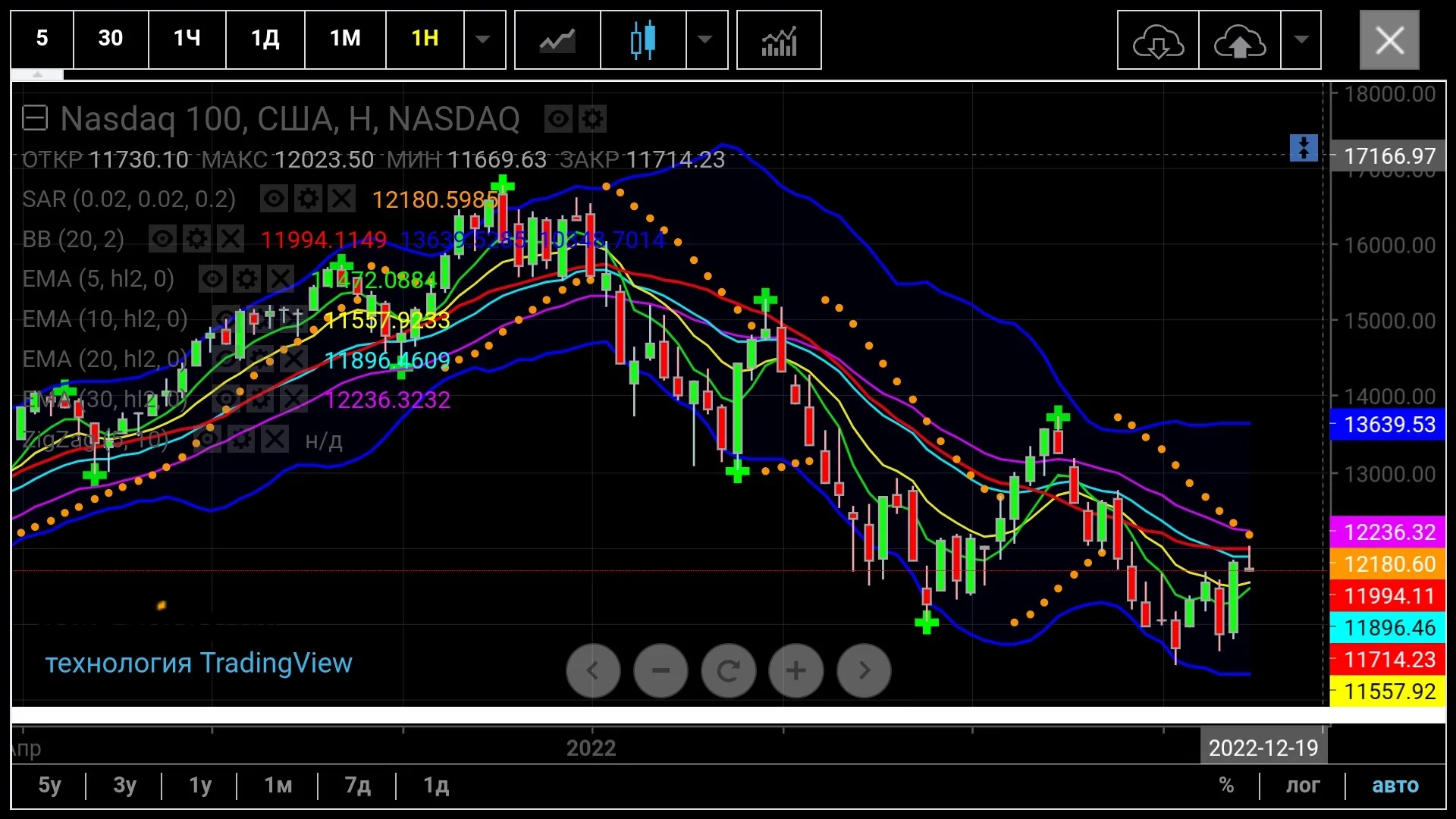
Task: Select the 1Ч hourly timeframe
Action: (187, 40)
